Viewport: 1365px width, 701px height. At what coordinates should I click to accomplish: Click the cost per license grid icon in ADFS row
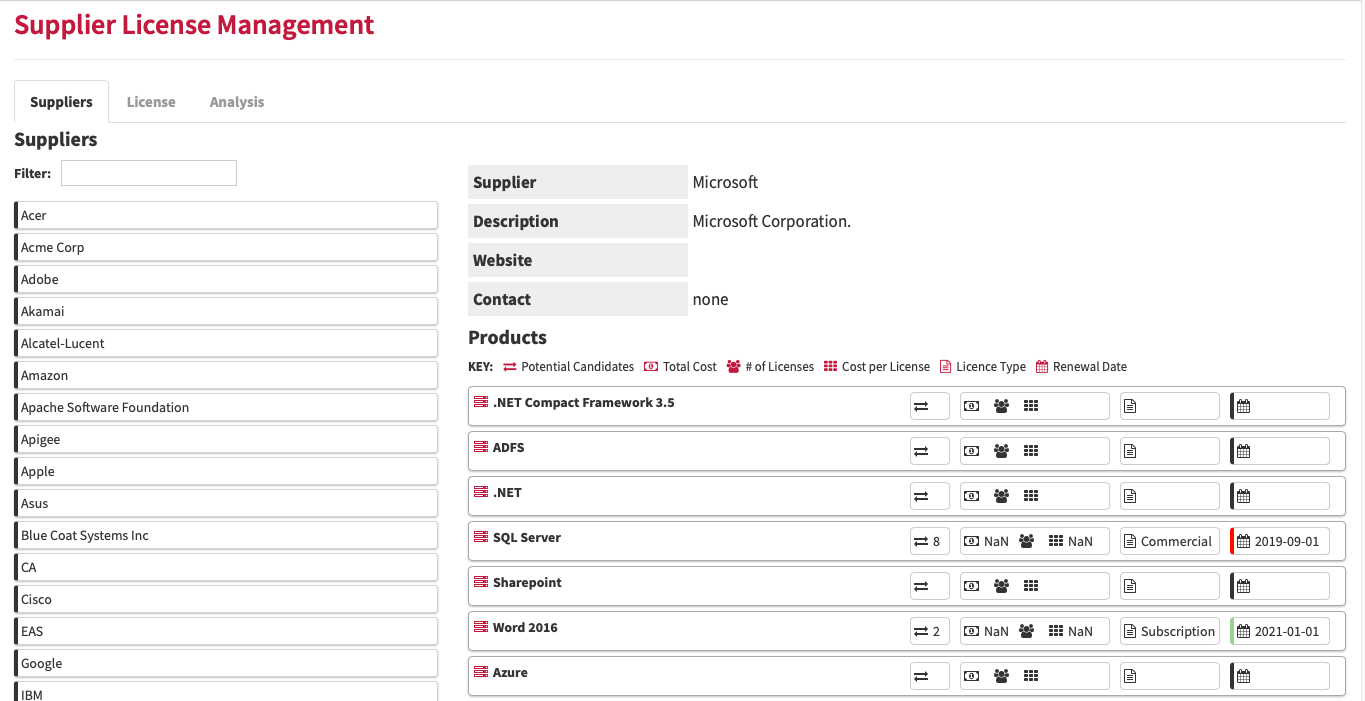1031,452
